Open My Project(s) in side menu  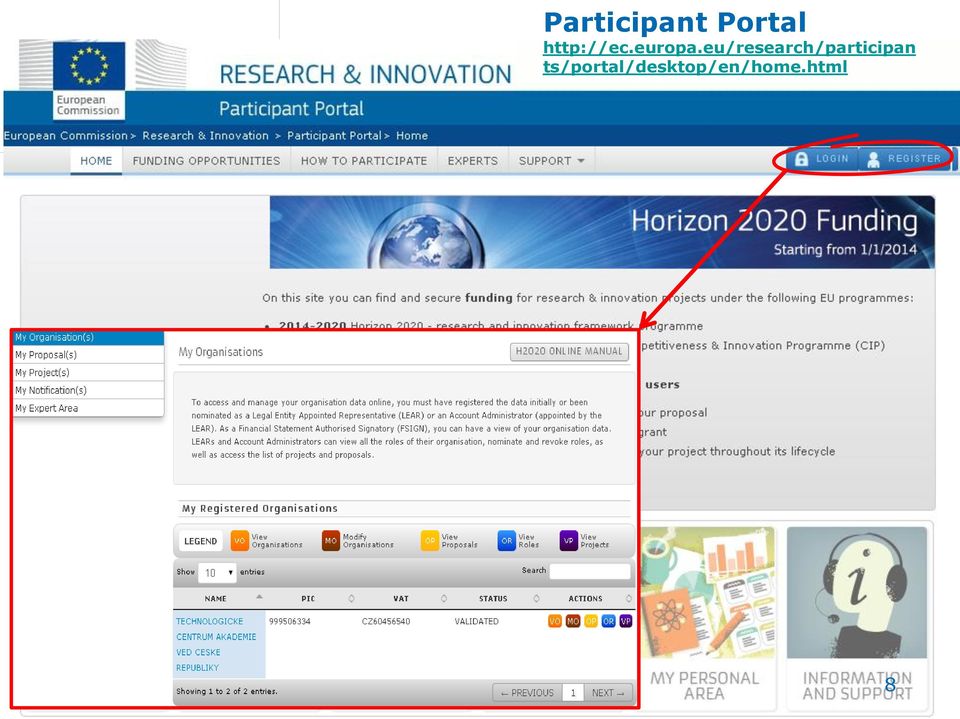[89, 372]
